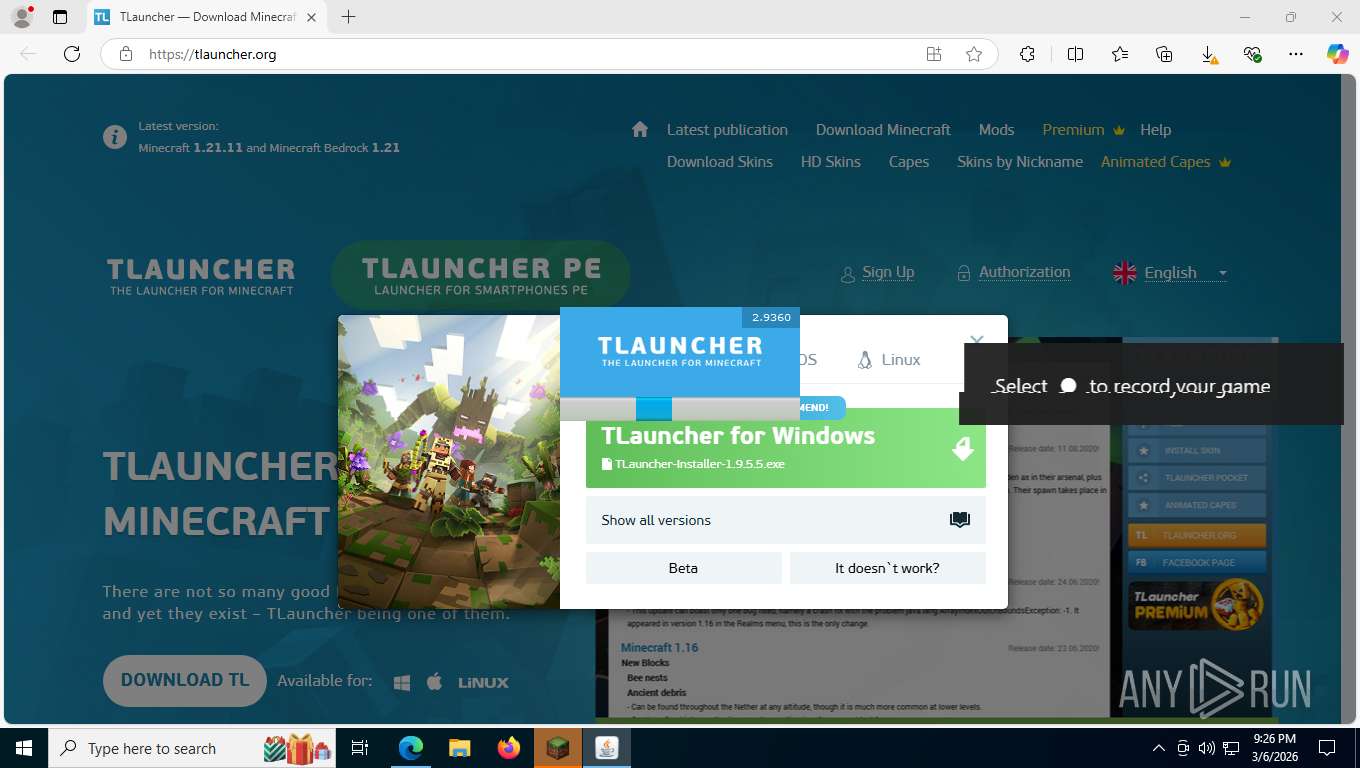1360x768 pixels.
Task: Click the taskbar search box
Action: point(193,748)
